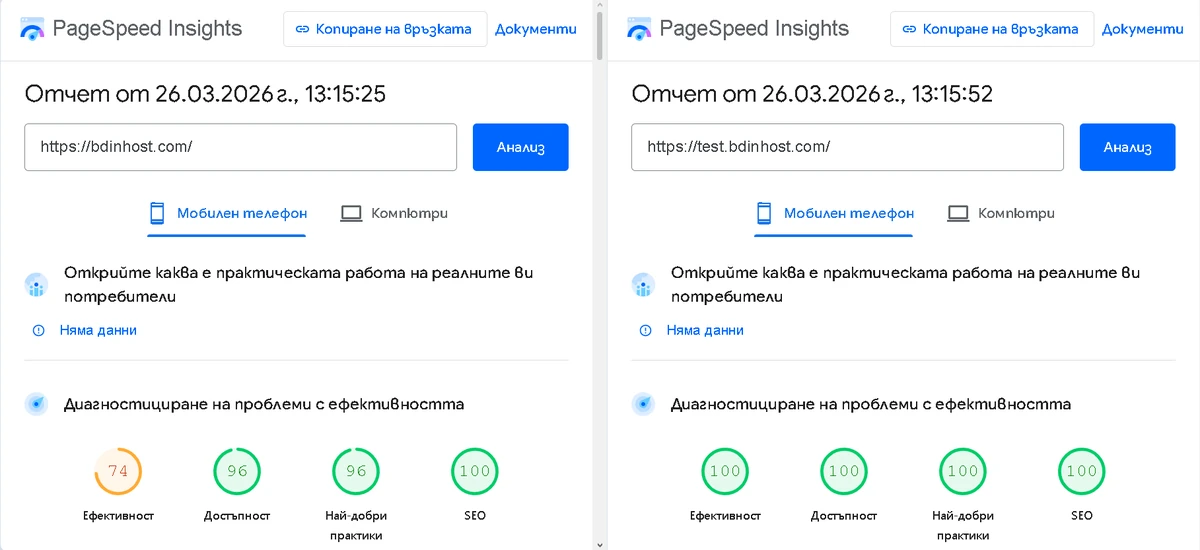Open Достъпност score 100 gauge in right window
Viewport: 1200px width, 550px height.
(x=844, y=472)
